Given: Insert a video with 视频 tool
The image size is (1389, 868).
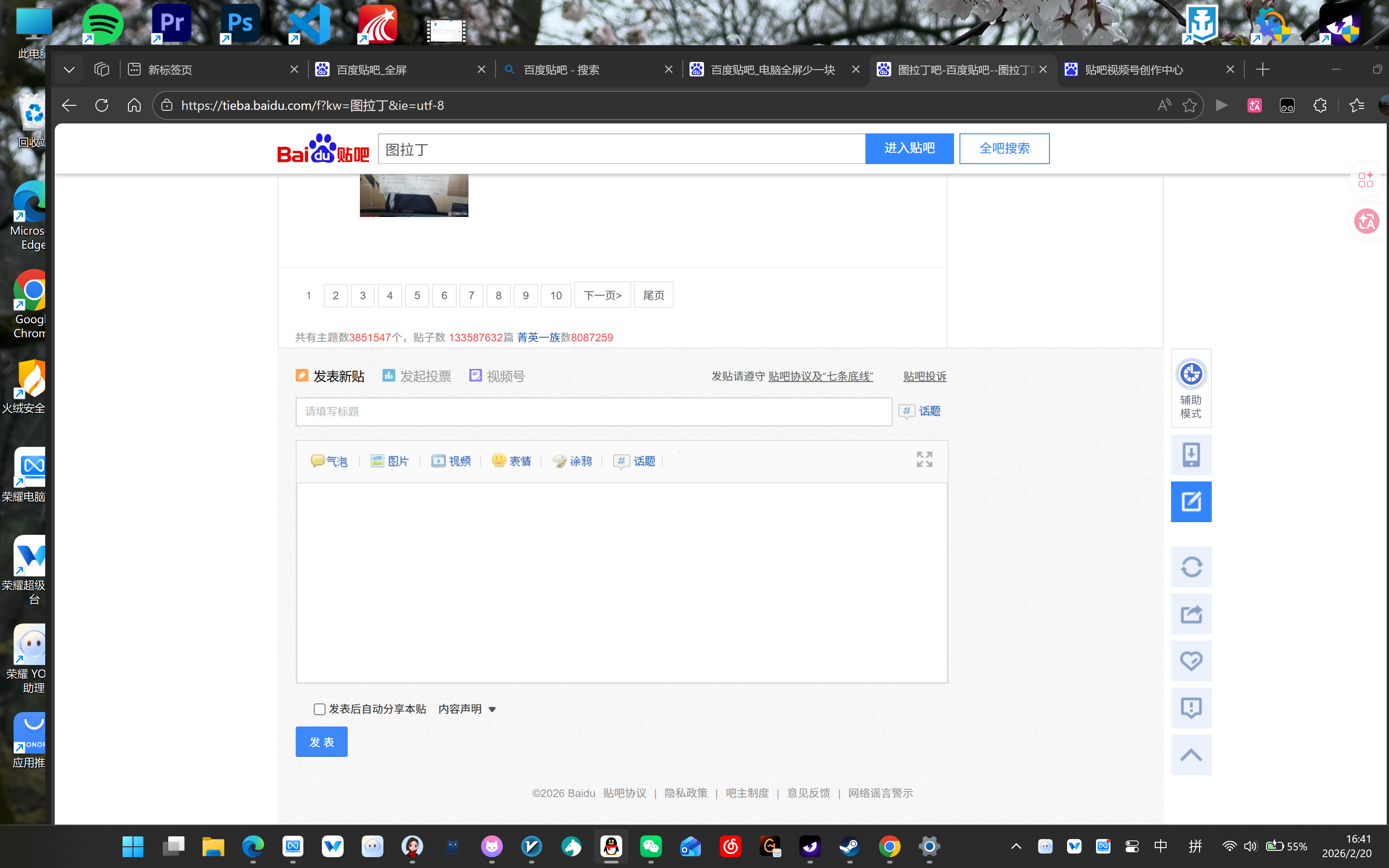Looking at the screenshot, I should coord(451,461).
